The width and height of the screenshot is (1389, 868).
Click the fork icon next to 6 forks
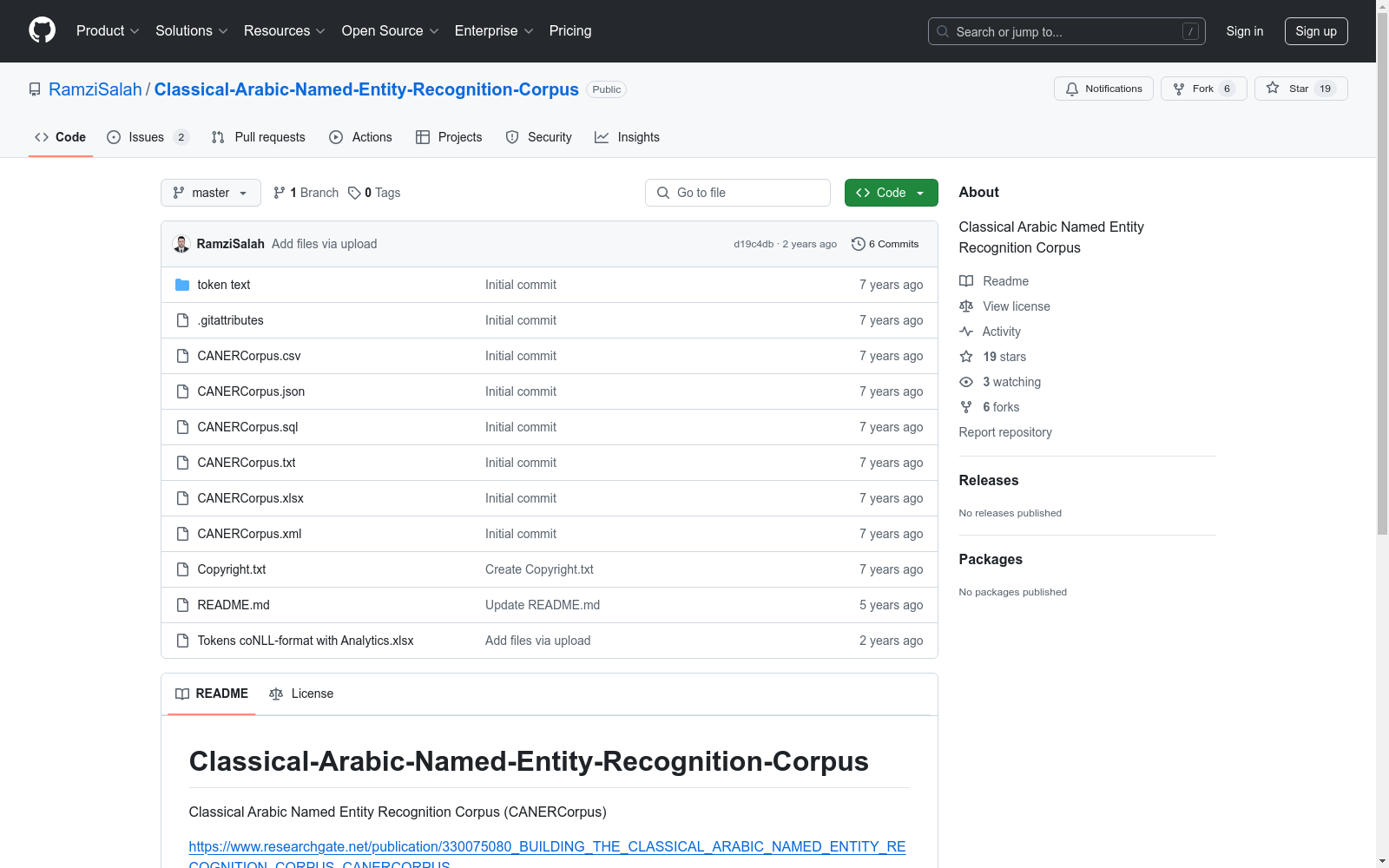coord(966,407)
